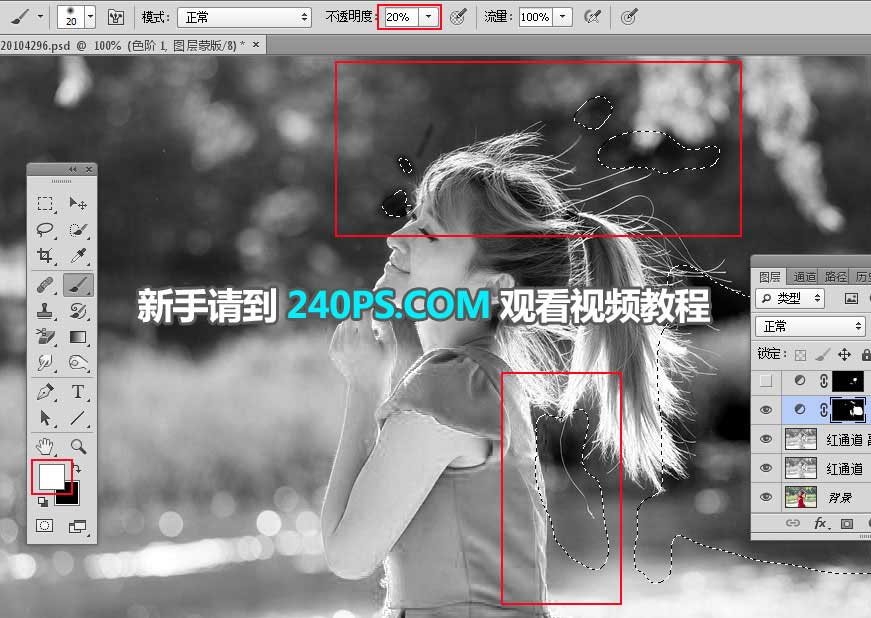Open the brush preset picker dropdown

[x=91, y=17]
